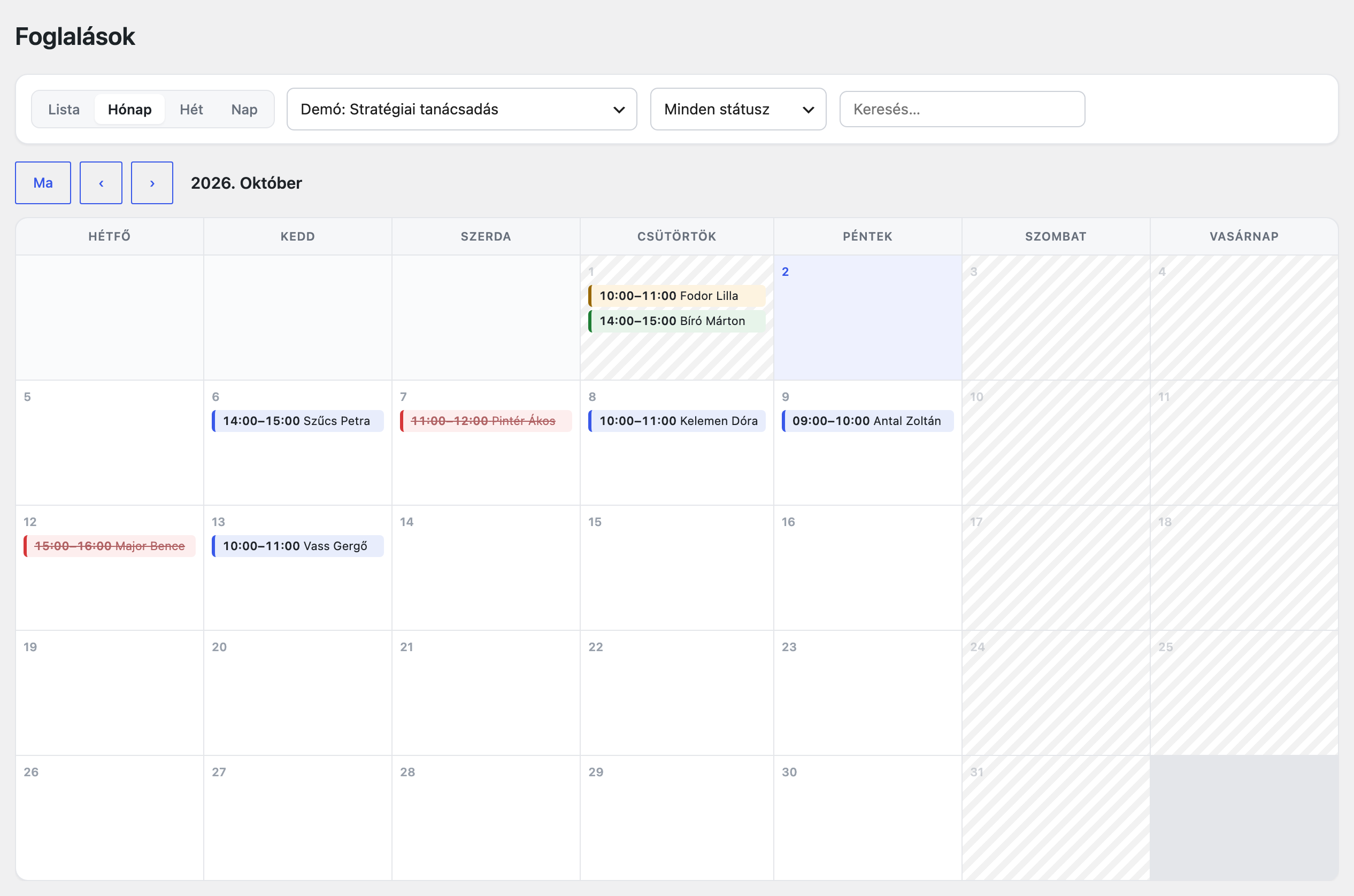Click the Foglalások page heading
Screen dimensions: 1354x896
(x=75, y=36)
